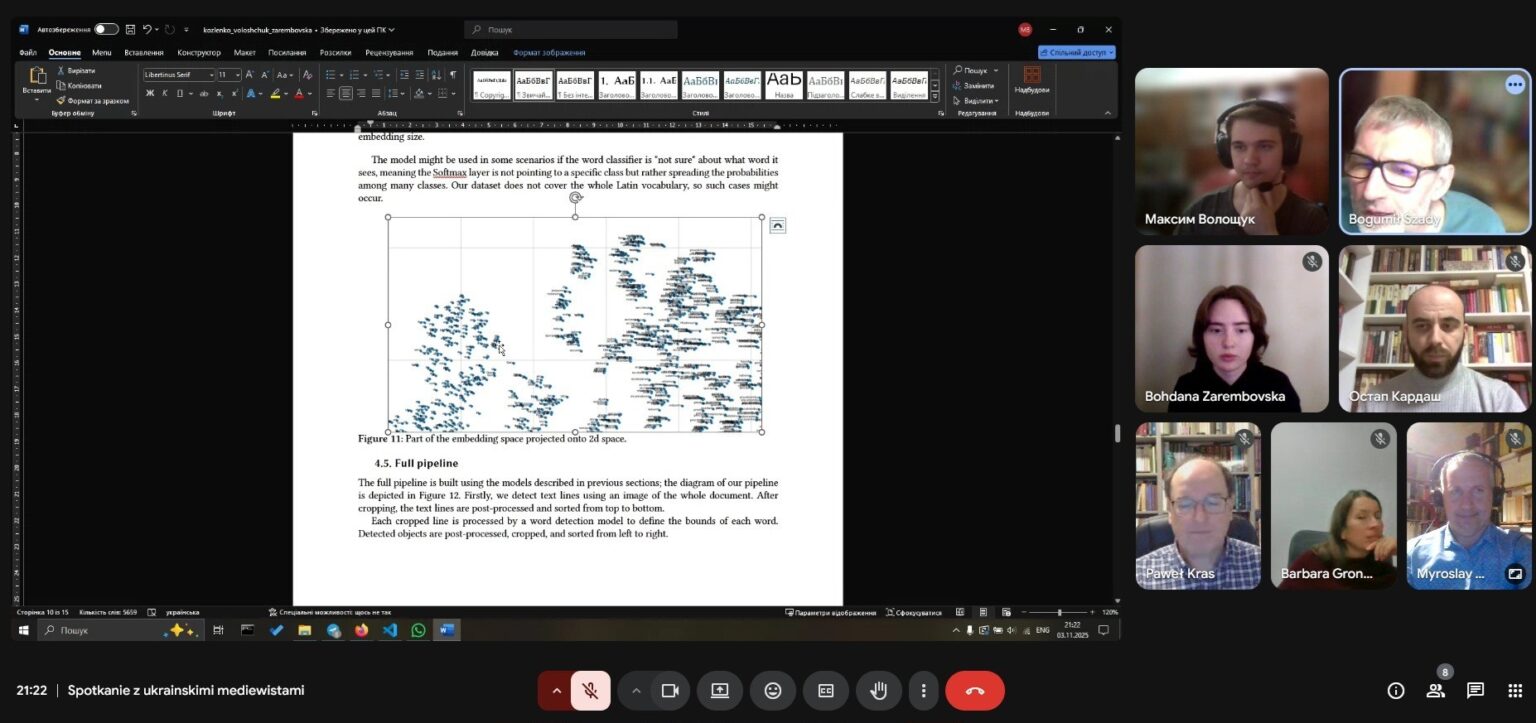Open the Вставлення ribbon tab
Image resolution: width=1536 pixels, height=723 pixels.
click(x=144, y=52)
